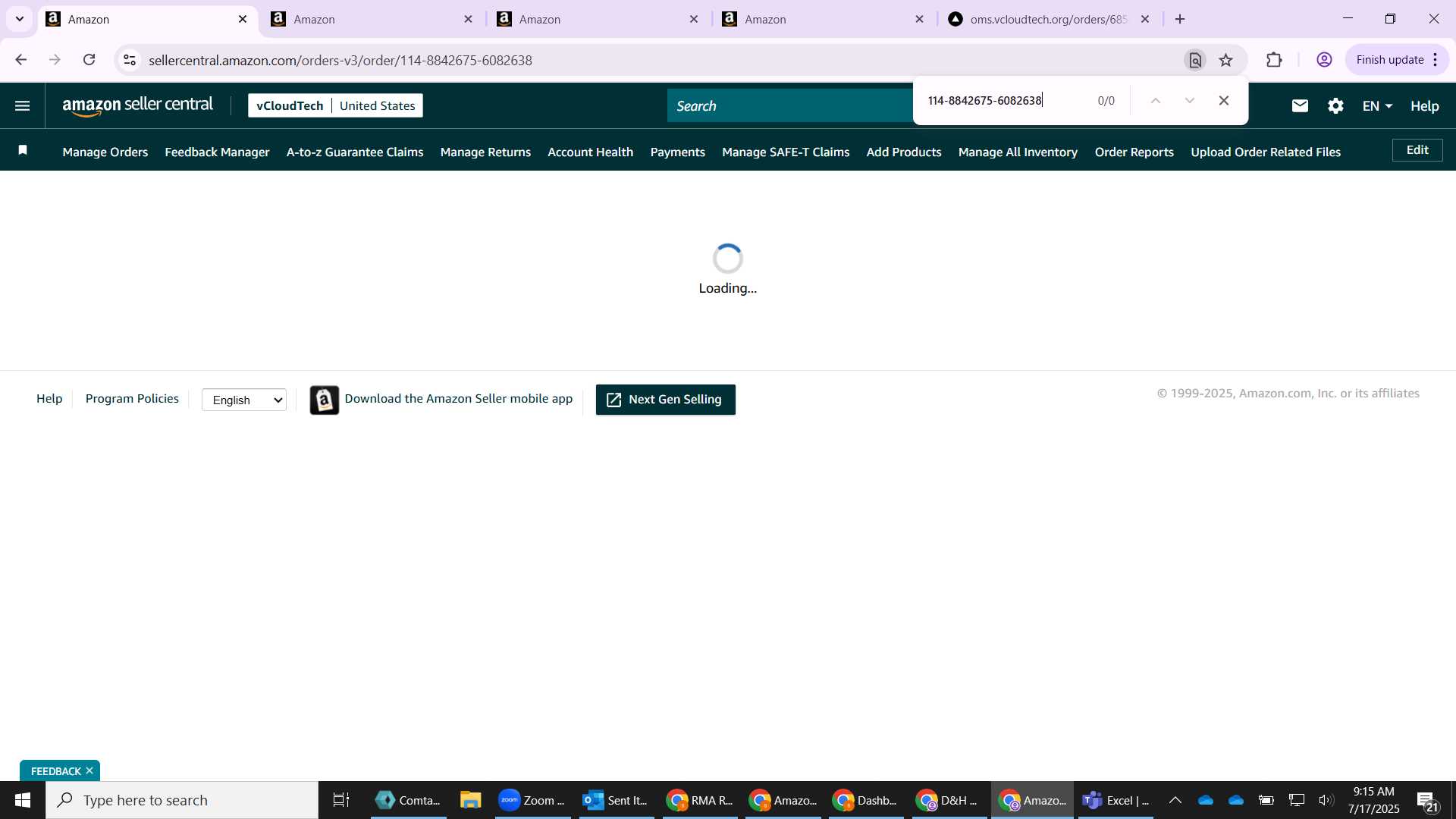The width and height of the screenshot is (1456, 819).
Task: Open Add Products page
Action: 904,152
